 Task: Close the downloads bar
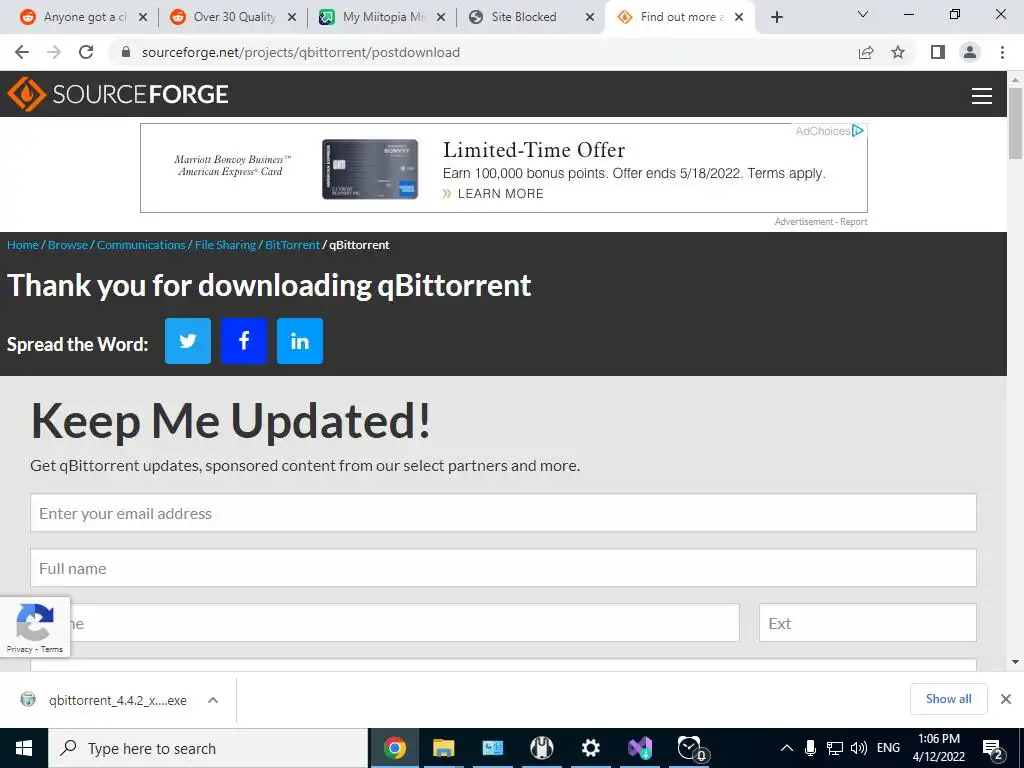1006,699
